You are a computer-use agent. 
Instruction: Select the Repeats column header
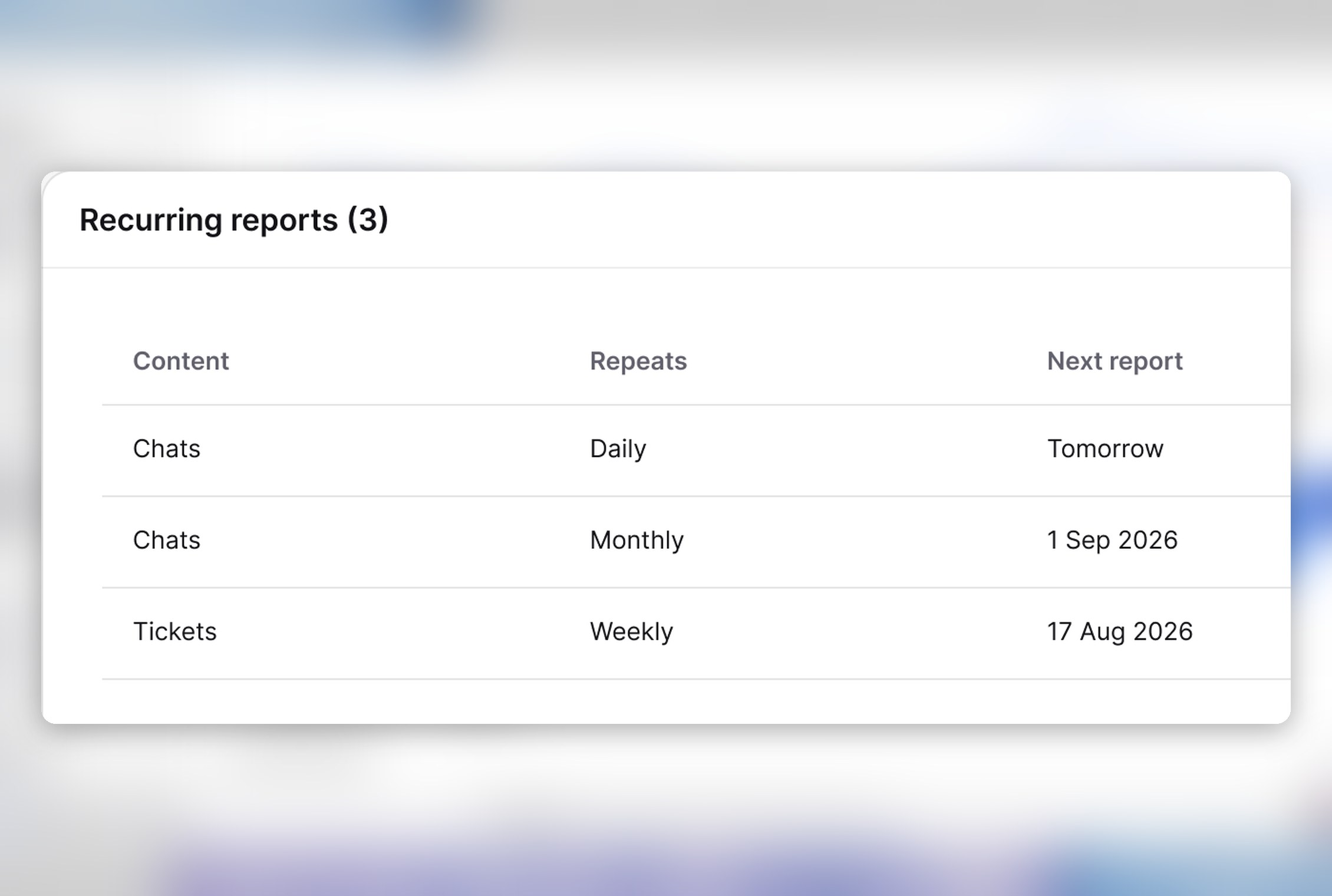pyautogui.click(x=638, y=361)
